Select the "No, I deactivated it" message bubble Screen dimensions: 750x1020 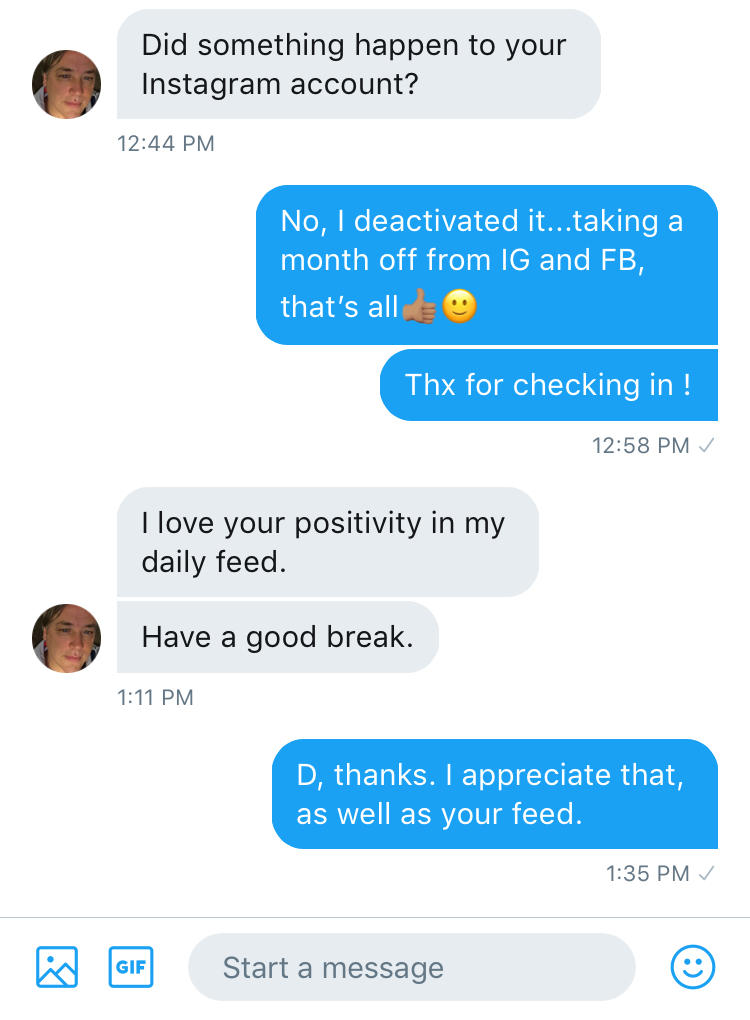click(486, 264)
